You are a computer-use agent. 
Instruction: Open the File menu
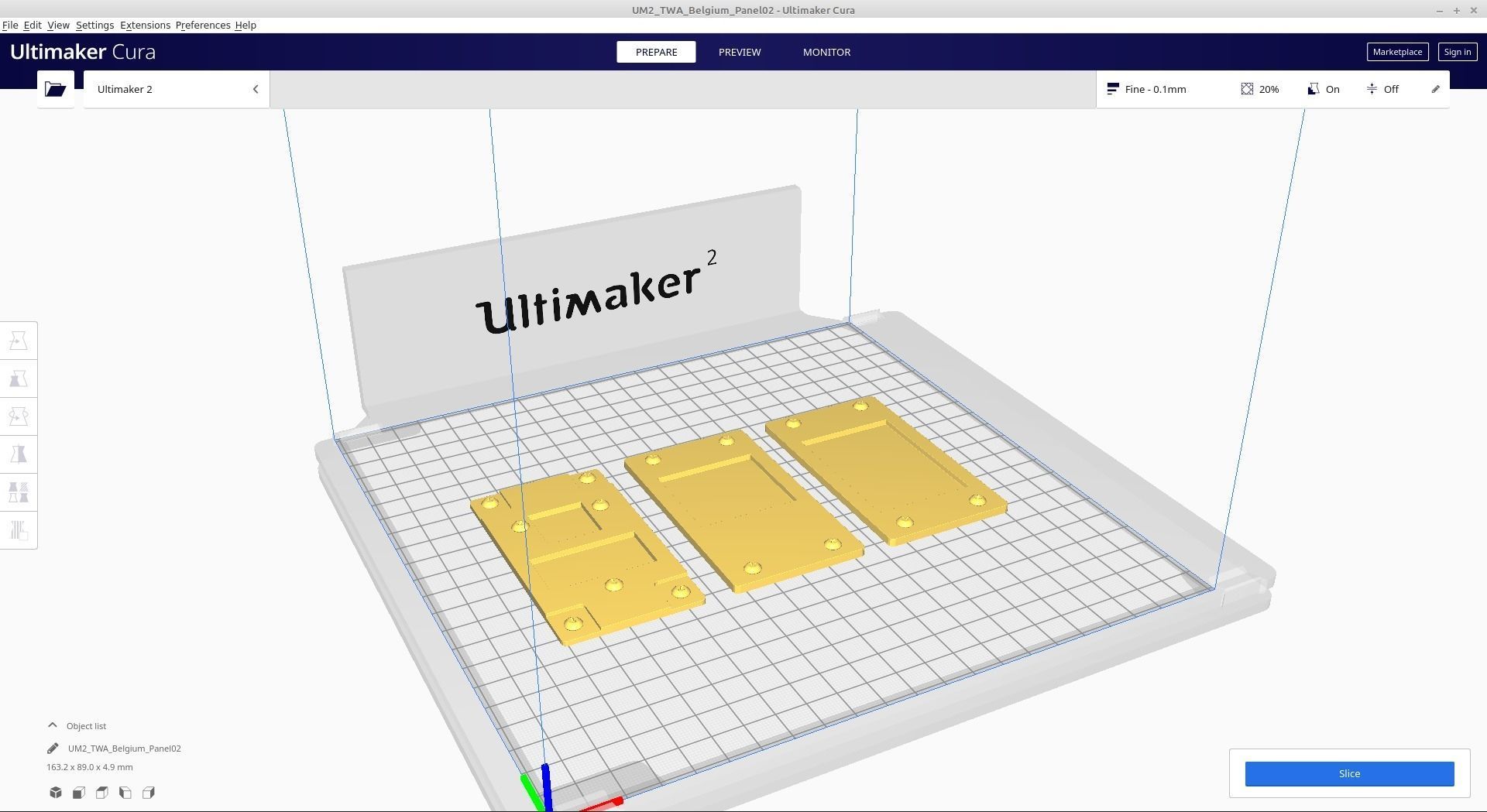tap(10, 26)
